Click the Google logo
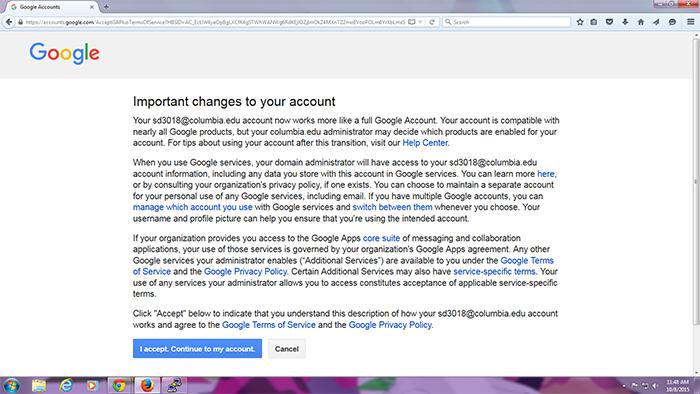 pos(65,54)
